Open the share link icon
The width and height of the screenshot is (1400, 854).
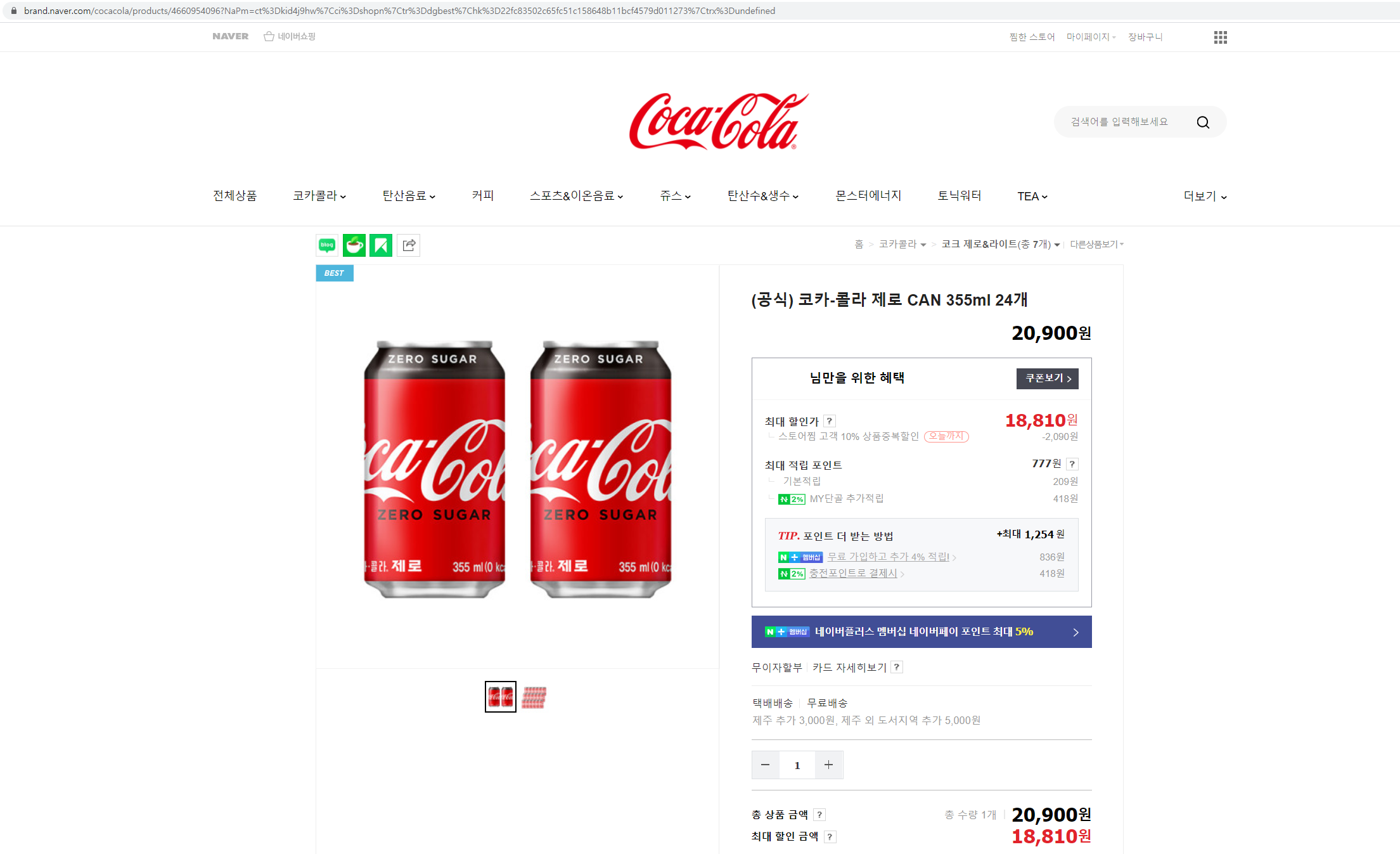(409, 245)
